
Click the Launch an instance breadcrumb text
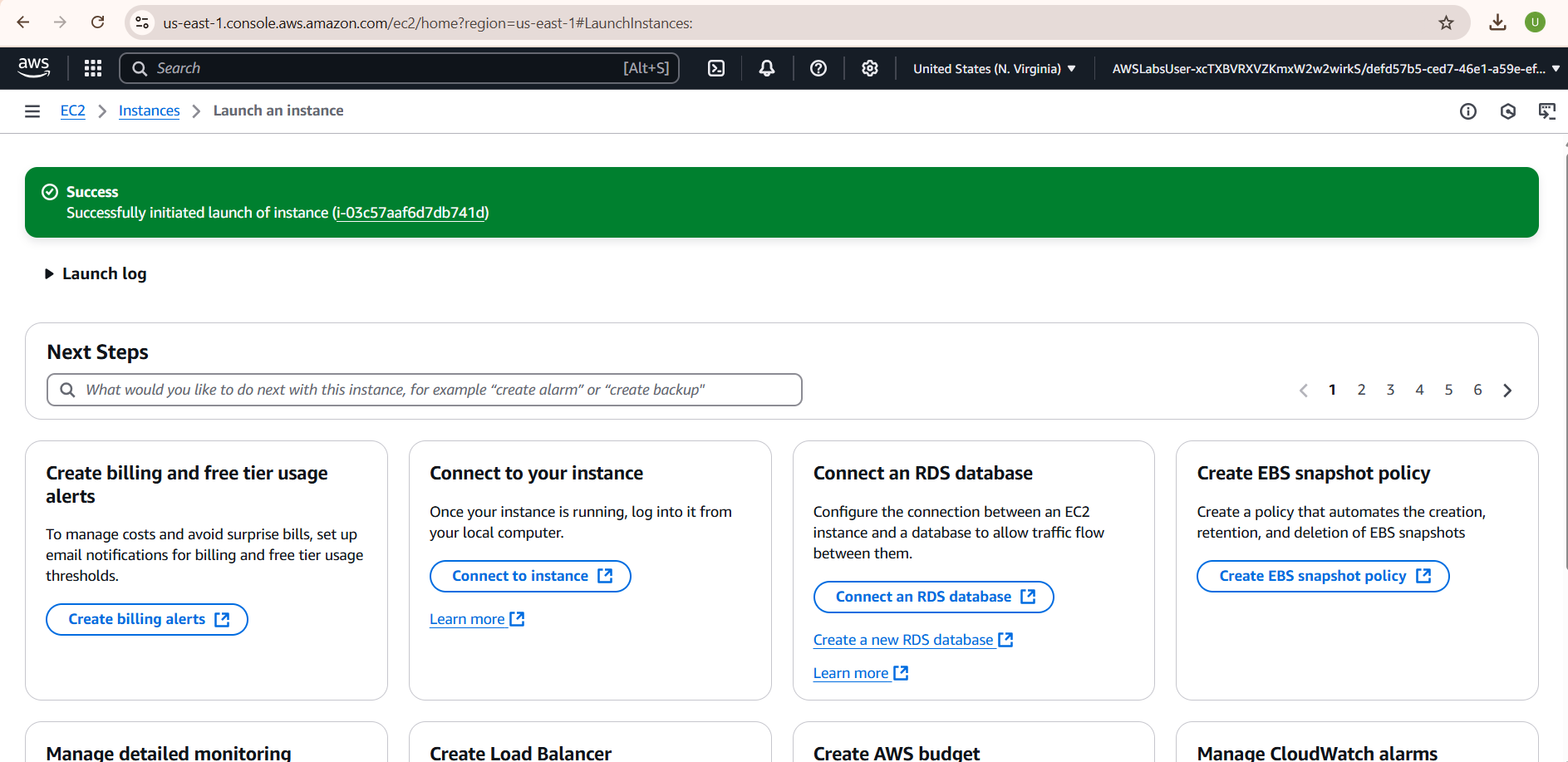coord(278,111)
